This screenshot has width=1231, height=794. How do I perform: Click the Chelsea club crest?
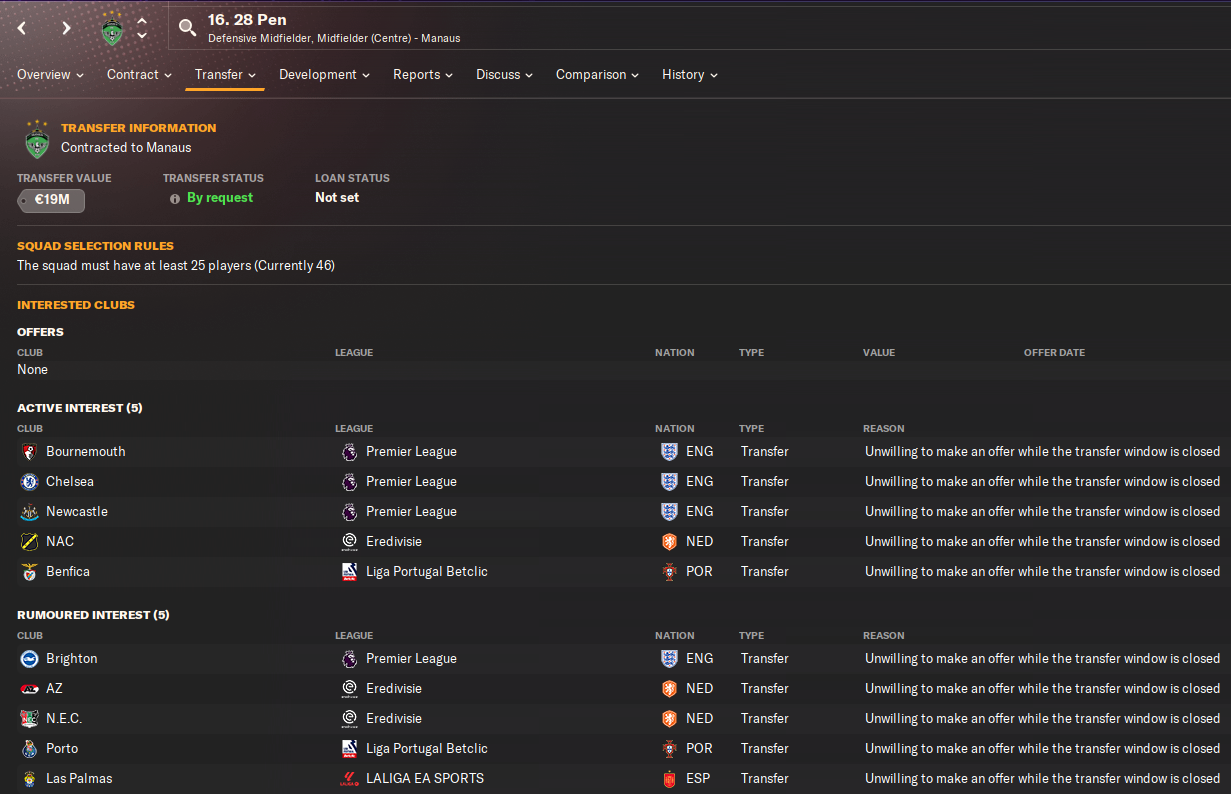tap(29, 482)
